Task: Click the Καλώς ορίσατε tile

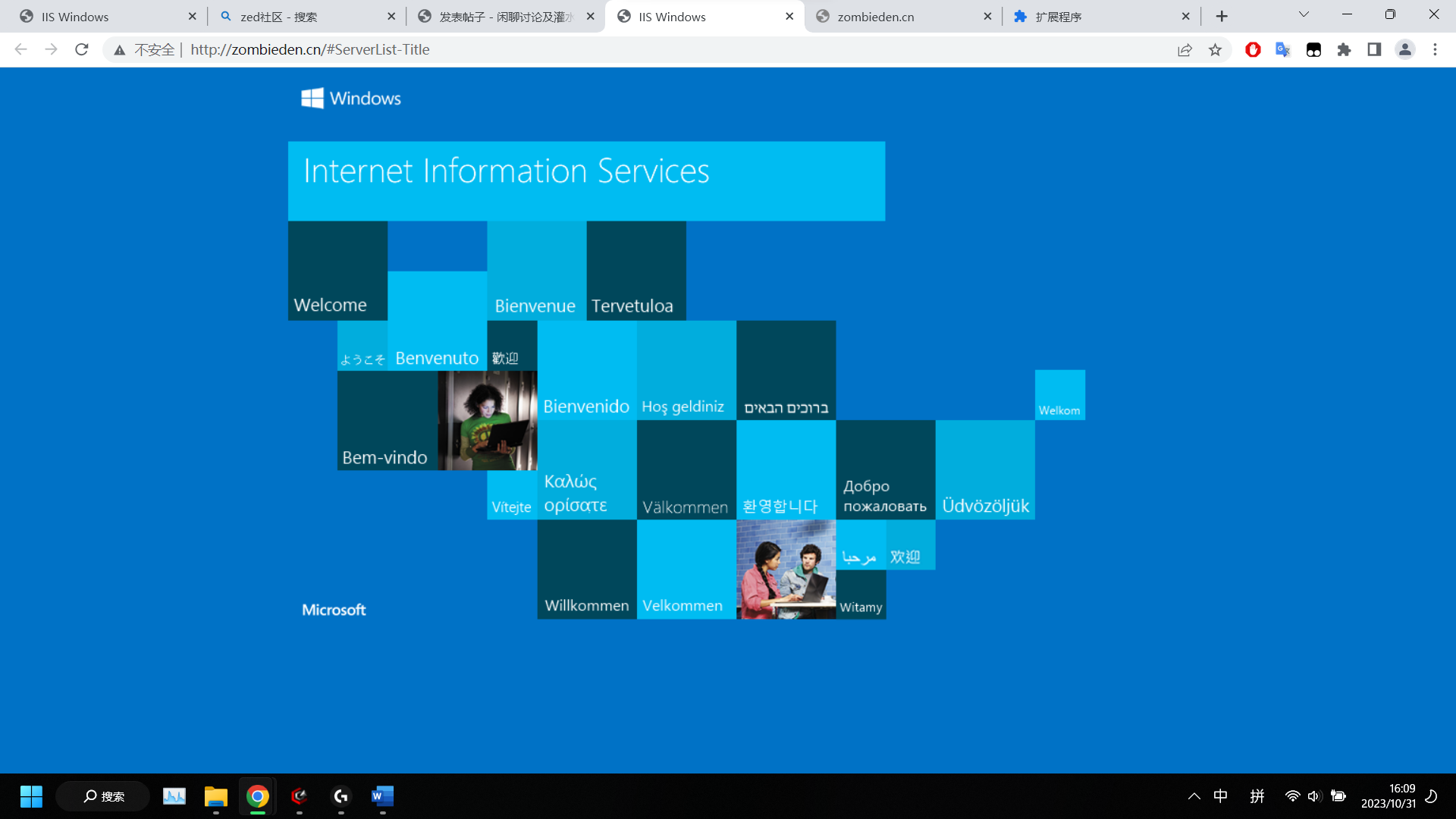Action: 587,470
